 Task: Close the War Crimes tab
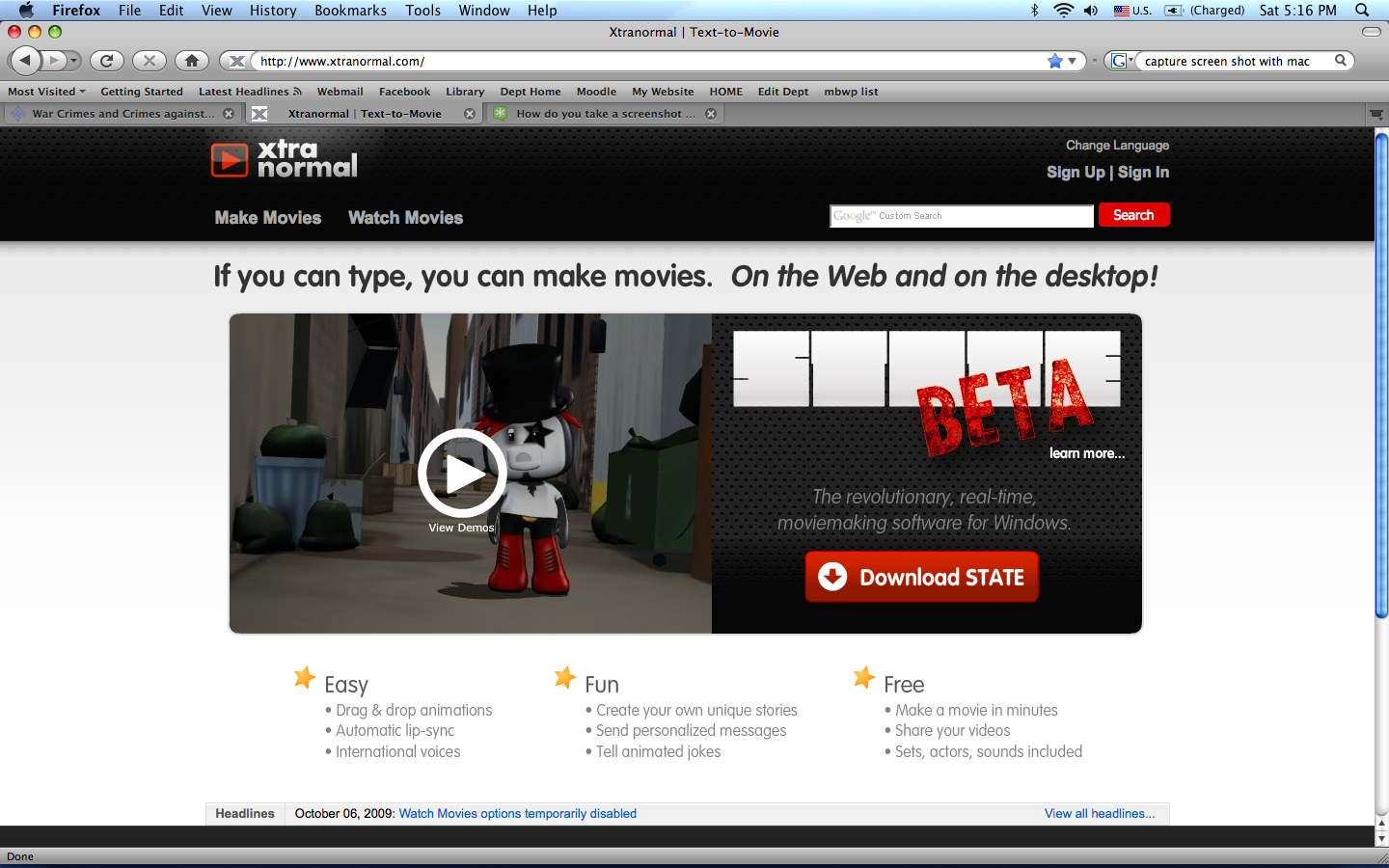(x=229, y=114)
